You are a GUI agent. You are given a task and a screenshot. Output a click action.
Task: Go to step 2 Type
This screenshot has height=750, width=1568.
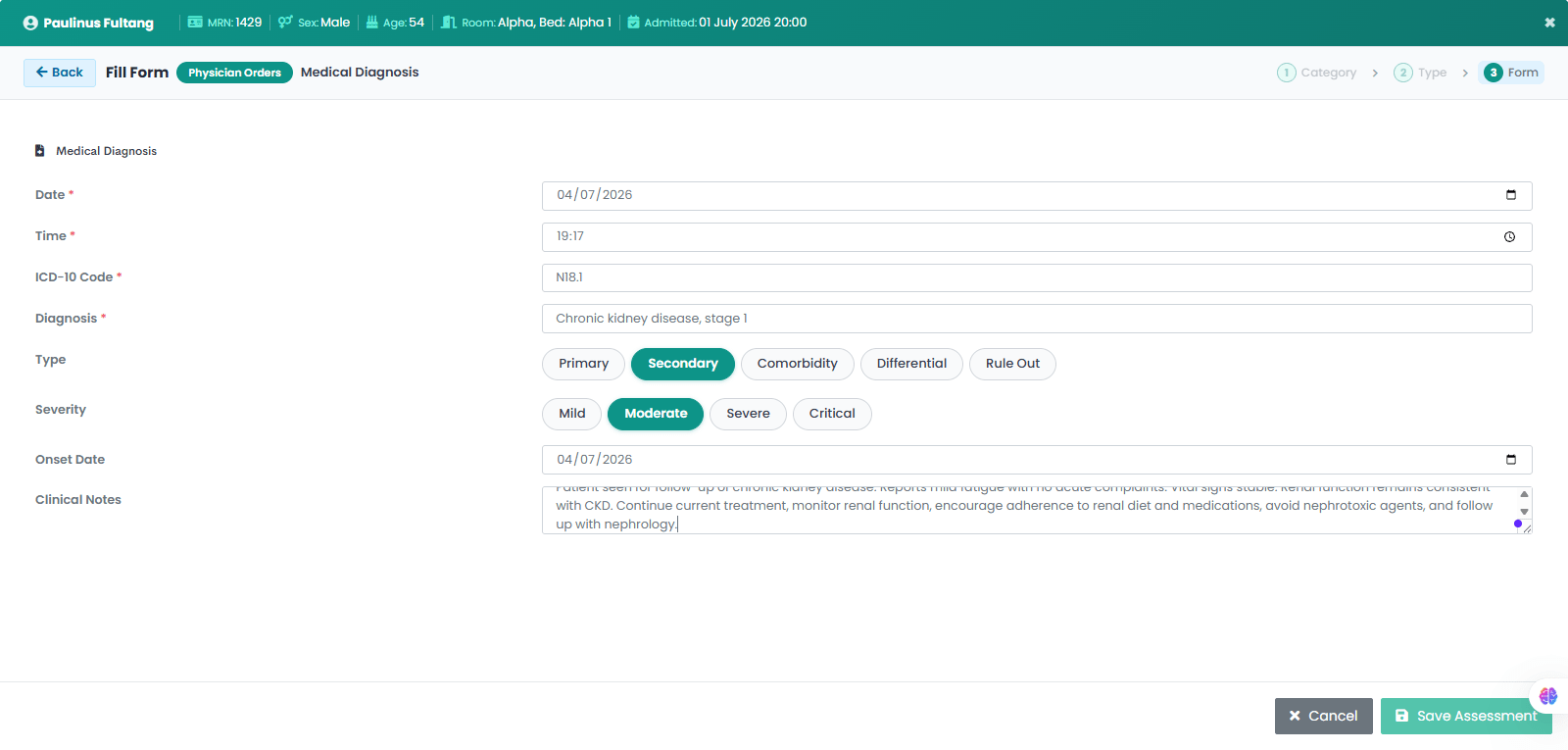click(x=1420, y=73)
